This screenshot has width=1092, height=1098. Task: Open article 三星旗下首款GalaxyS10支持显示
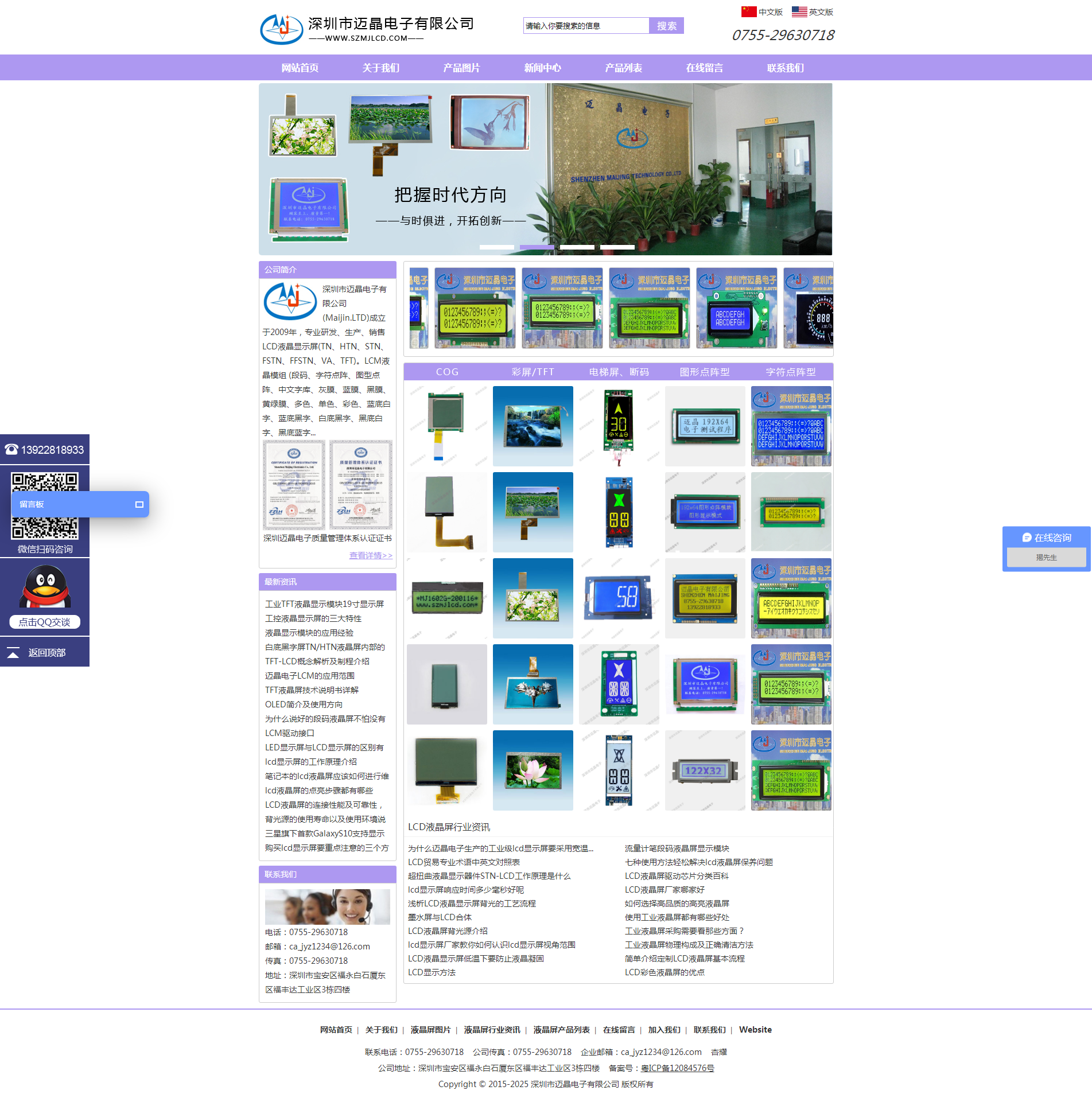325,834
